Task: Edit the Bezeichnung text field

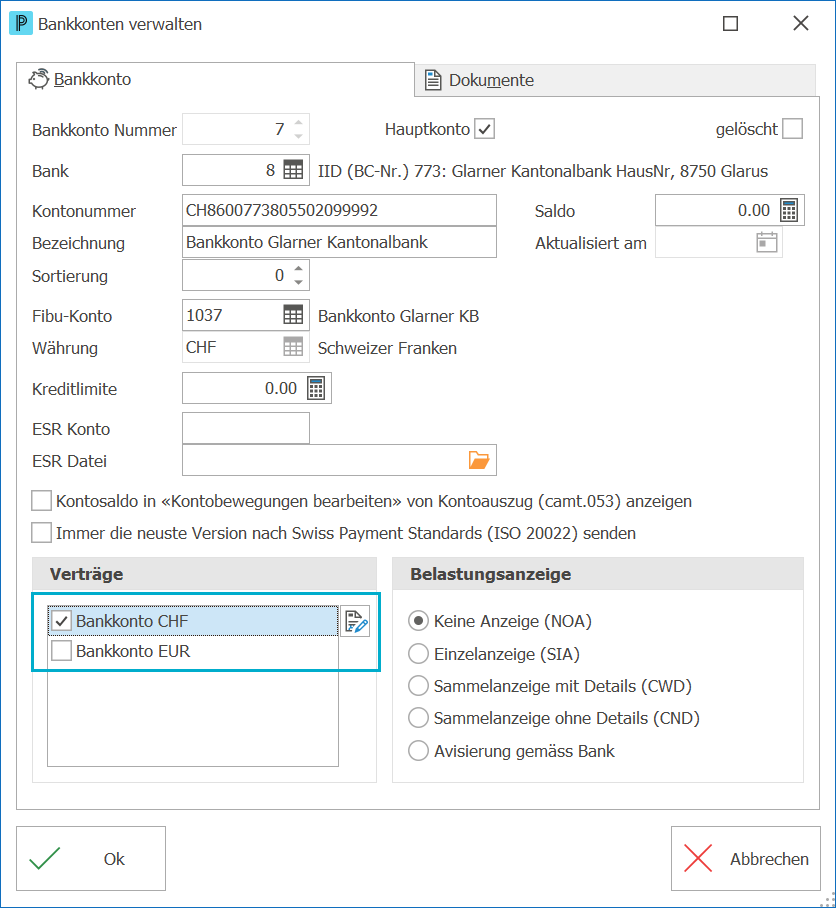Action: click(x=339, y=242)
